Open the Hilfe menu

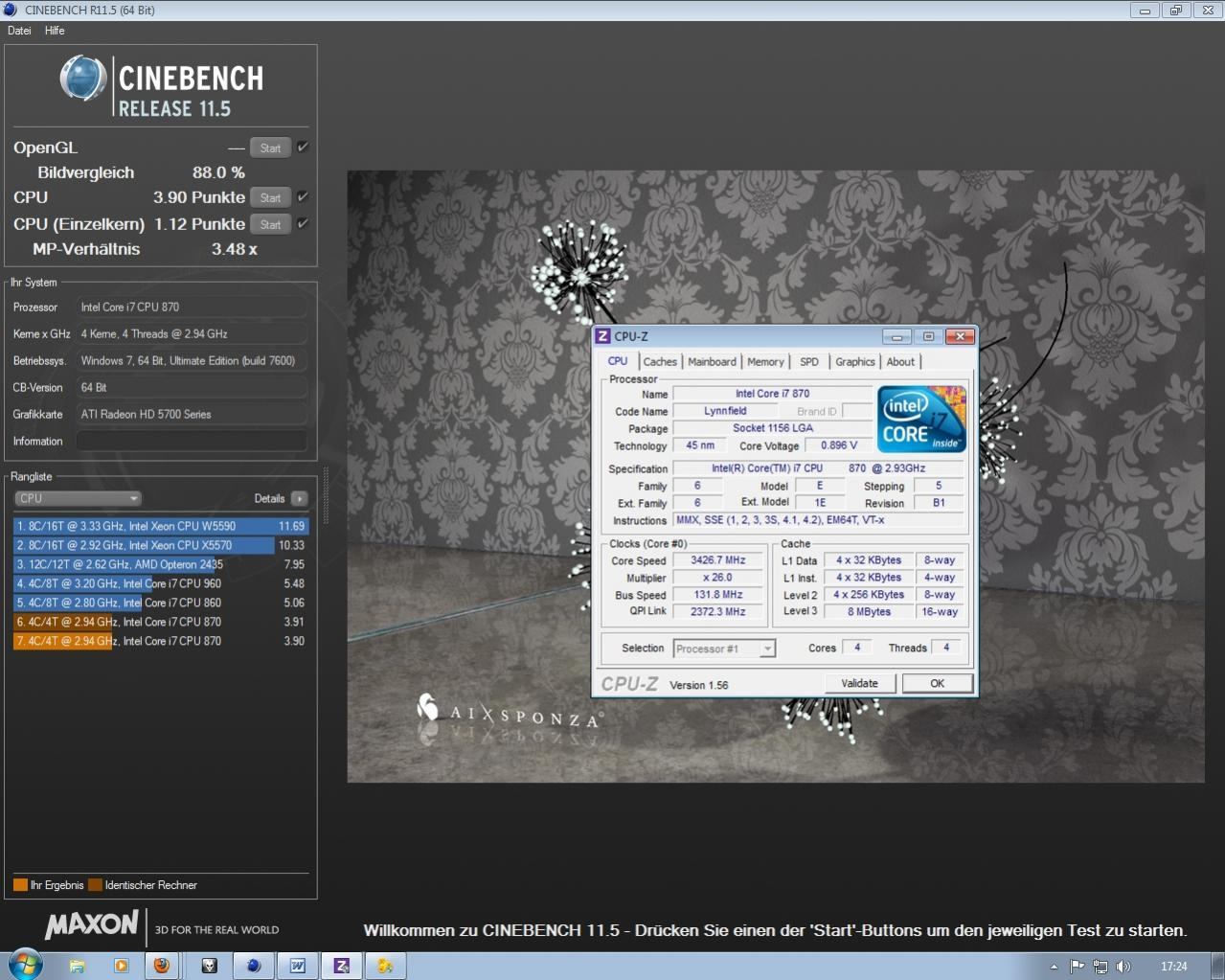(x=55, y=31)
